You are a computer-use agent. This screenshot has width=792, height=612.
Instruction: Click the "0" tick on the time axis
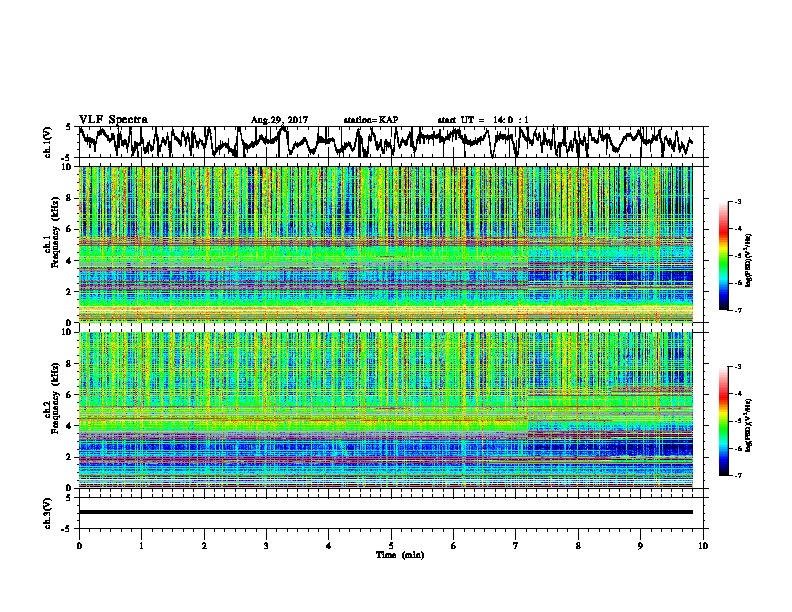click(79, 546)
